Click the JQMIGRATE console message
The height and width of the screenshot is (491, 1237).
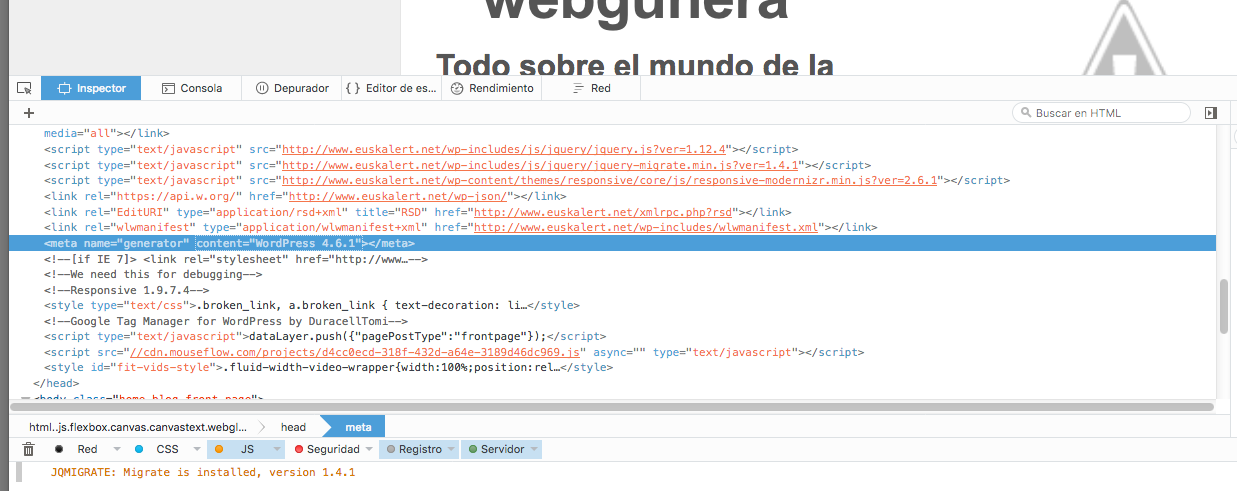[203, 472]
